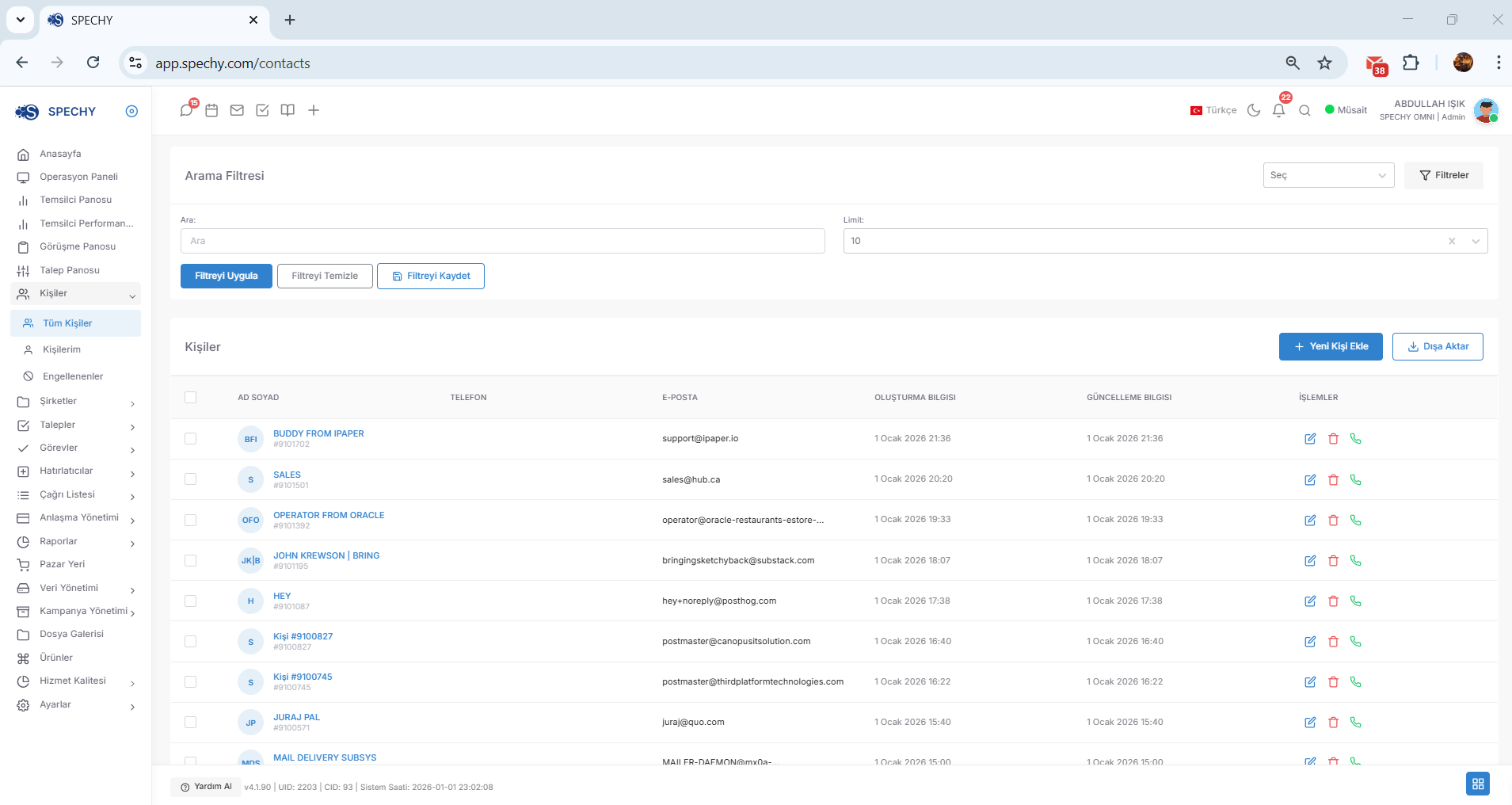This screenshot has height=805, width=1512.
Task: Click the Ara search input field
Action: 503,241
